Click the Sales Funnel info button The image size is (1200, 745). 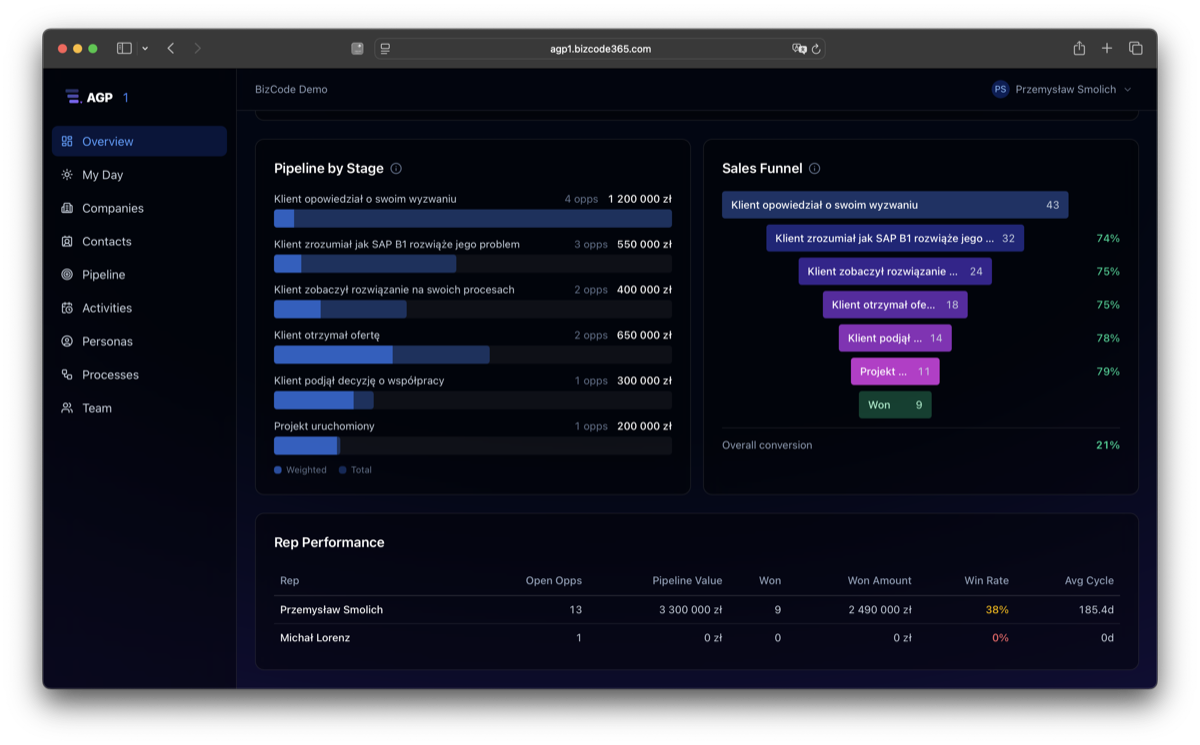click(x=816, y=168)
